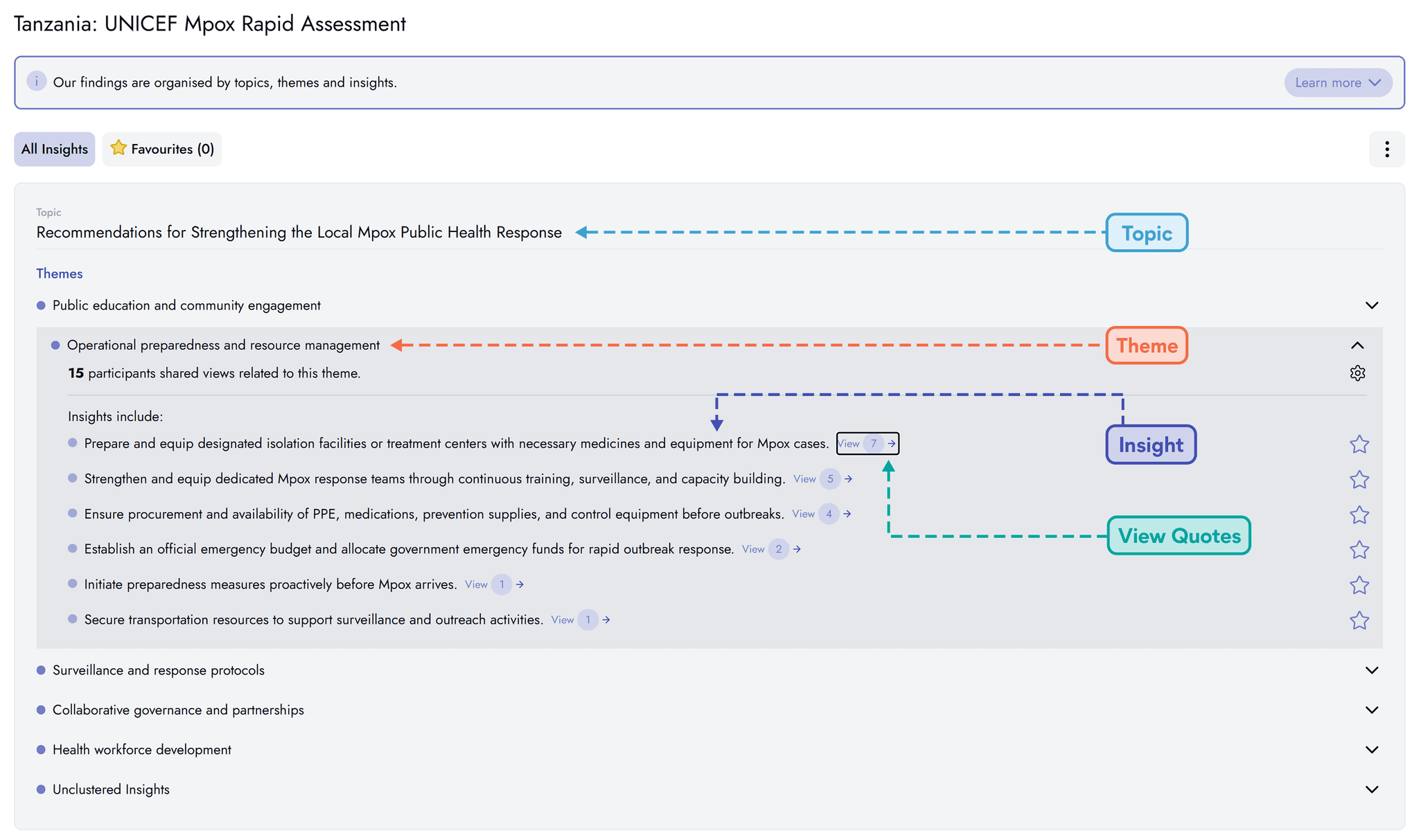Image resolution: width=1419 pixels, height=840 pixels.
Task: View 2 quotes for emergency budget insight
Action: (x=772, y=549)
